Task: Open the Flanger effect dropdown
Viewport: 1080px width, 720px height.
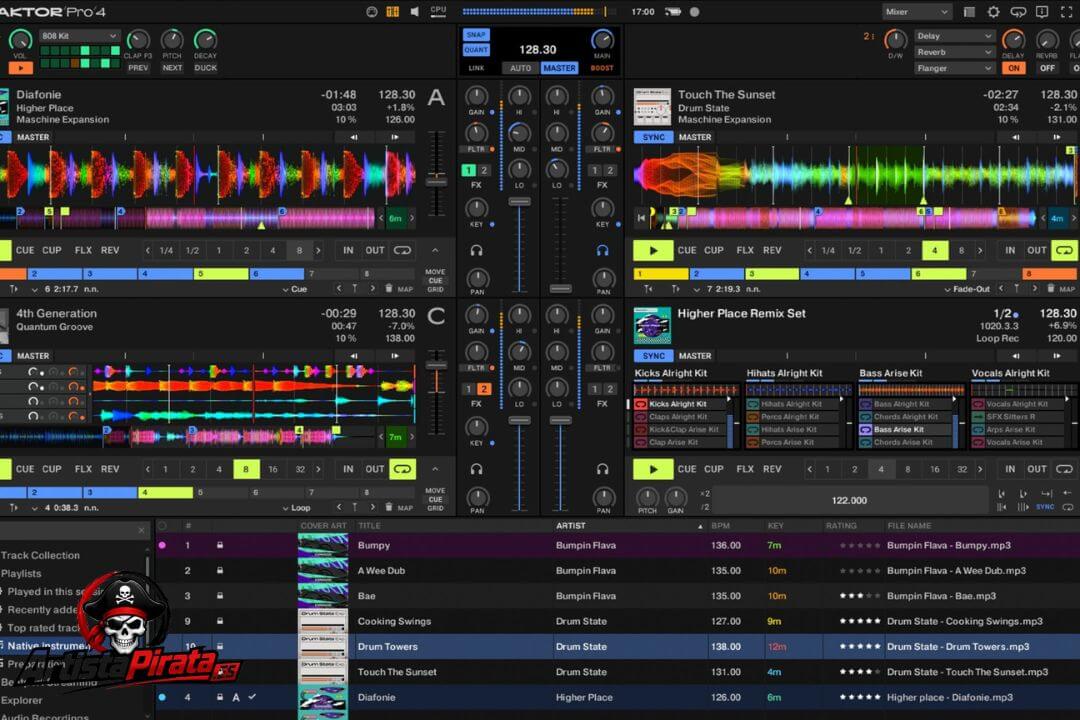Action: 954,68
